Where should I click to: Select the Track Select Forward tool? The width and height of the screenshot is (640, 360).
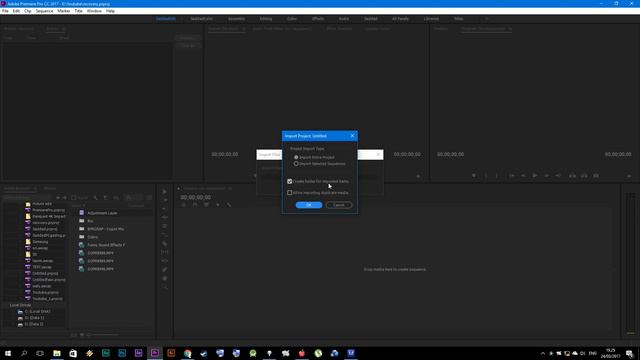click(164, 200)
